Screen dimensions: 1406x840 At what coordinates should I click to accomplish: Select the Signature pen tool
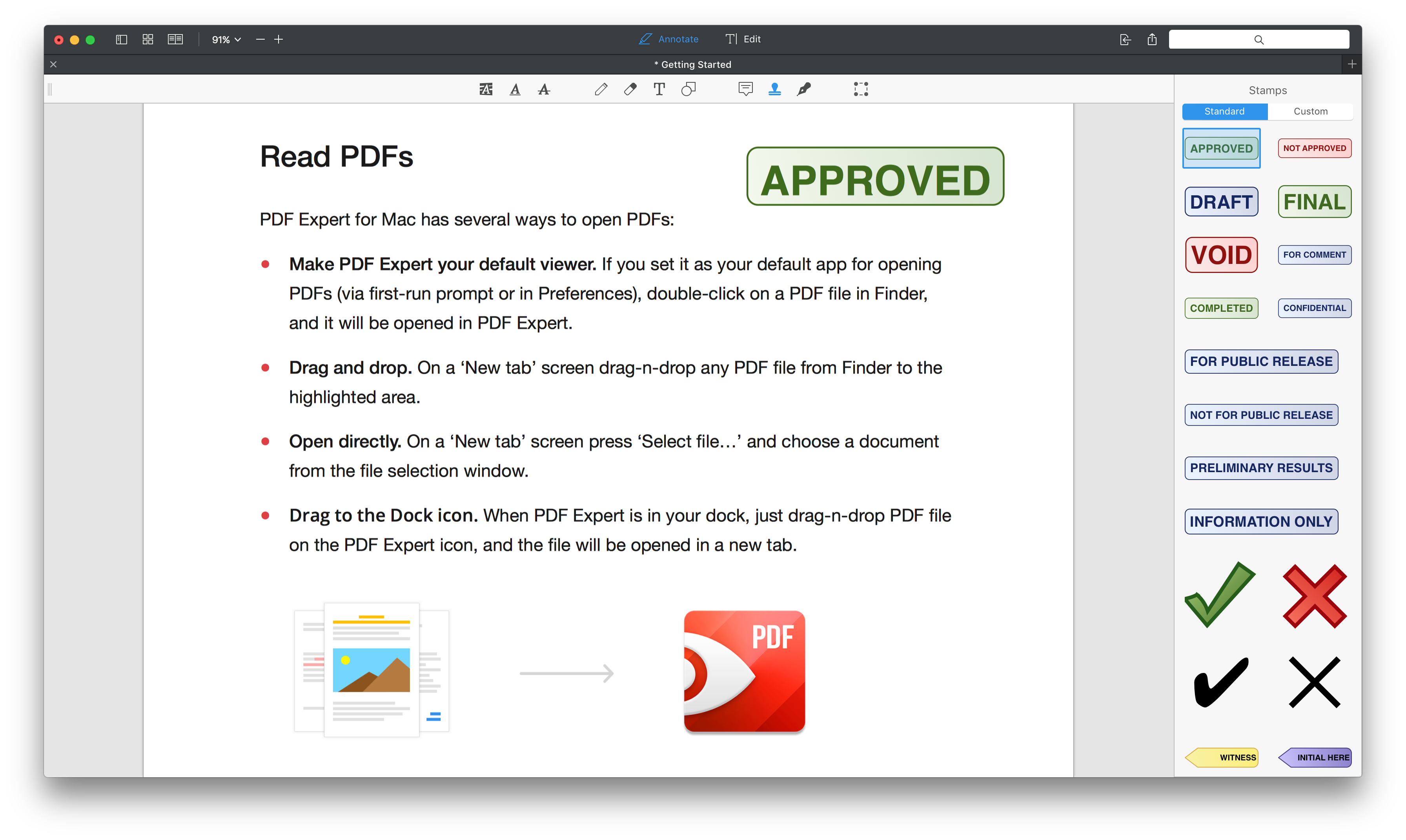point(803,89)
